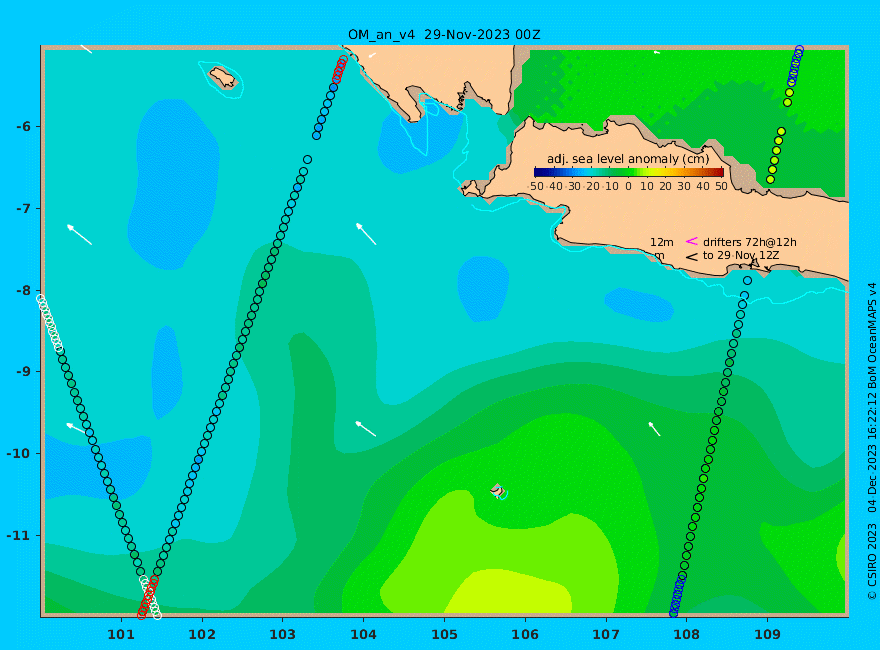Click the black arrow symbol in the legend
The image size is (880, 650).
click(691, 257)
